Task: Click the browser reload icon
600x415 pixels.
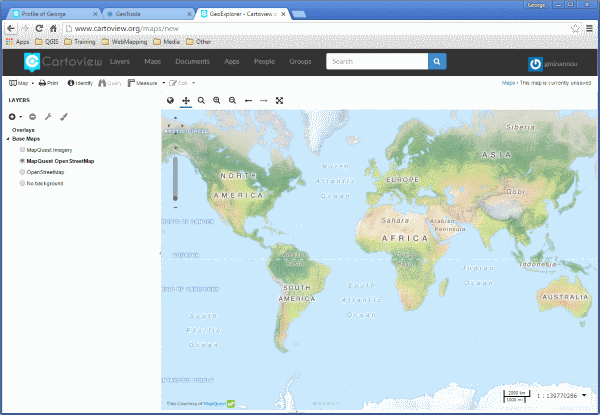Action: (x=39, y=28)
